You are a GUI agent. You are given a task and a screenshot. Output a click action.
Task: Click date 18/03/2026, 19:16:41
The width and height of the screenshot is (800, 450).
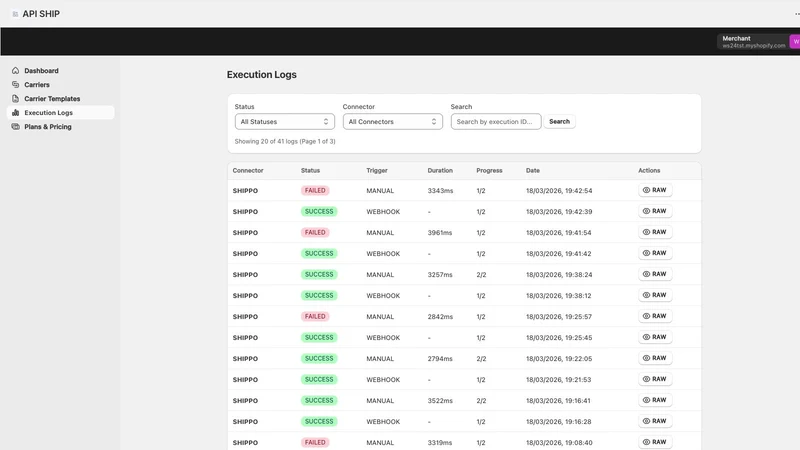click(558, 401)
